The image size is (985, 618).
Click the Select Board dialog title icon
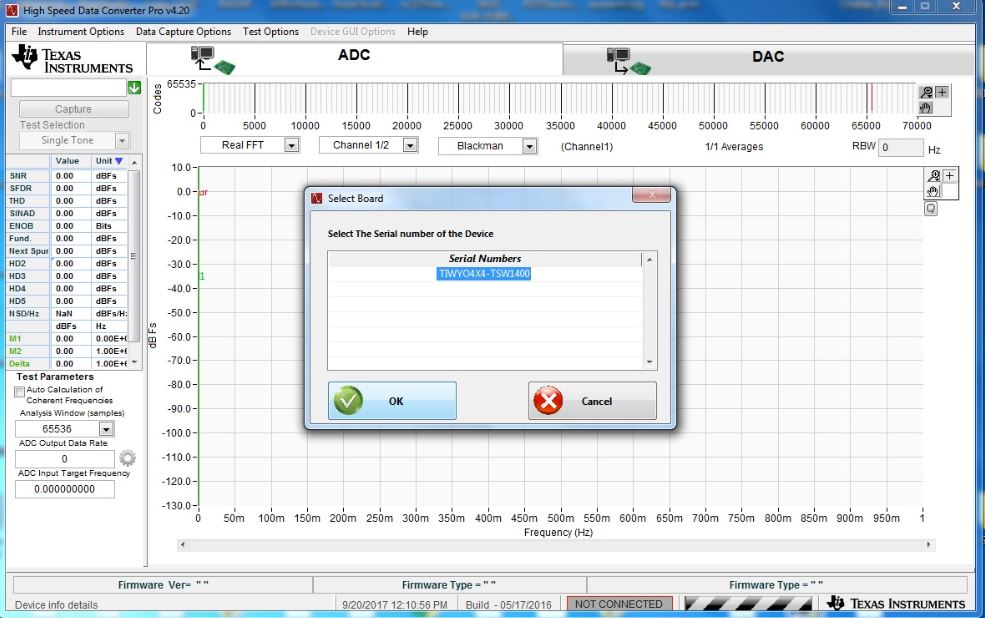pyautogui.click(x=317, y=198)
